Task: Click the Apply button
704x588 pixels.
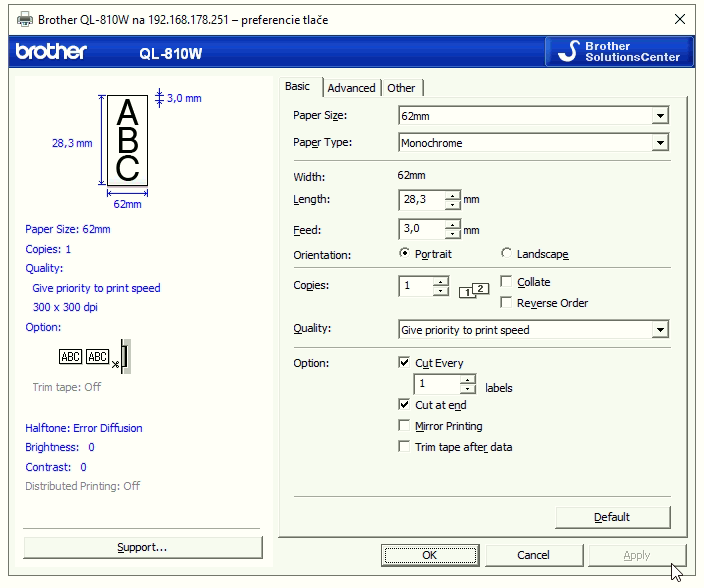Action: pyautogui.click(x=637, y=555)
